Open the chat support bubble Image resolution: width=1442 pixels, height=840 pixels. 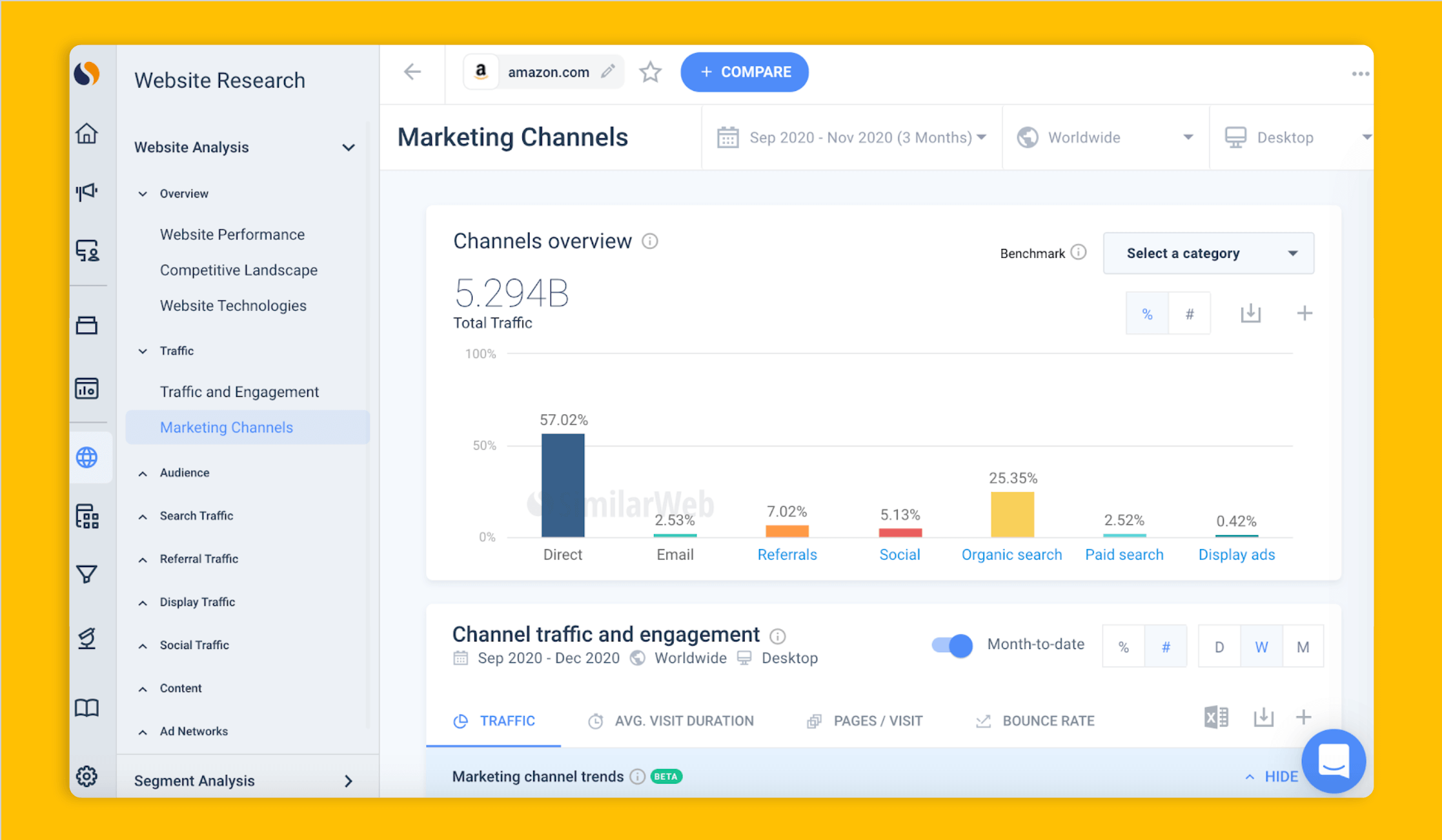tap(1334, 761)
